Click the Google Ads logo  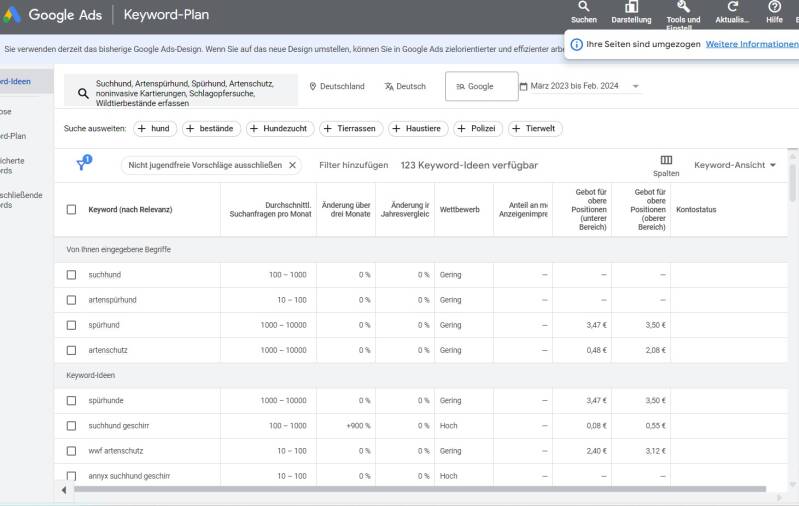(x=11, y=15)
